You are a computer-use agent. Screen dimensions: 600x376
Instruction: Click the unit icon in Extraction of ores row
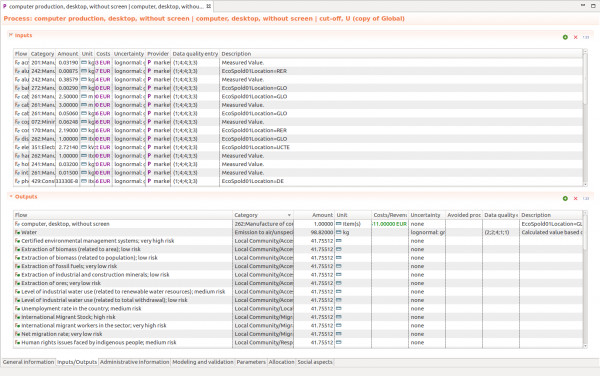point(339,283)
